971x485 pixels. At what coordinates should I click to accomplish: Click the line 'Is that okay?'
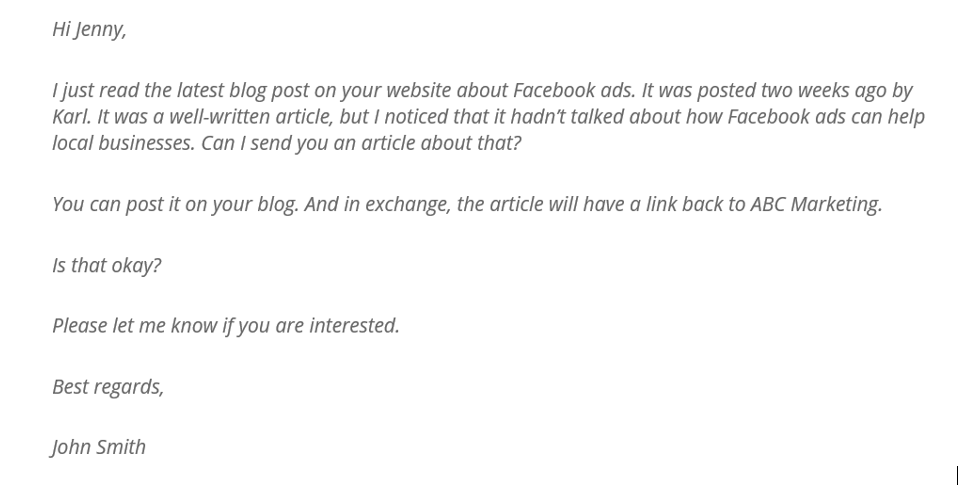tap(107, 265)
